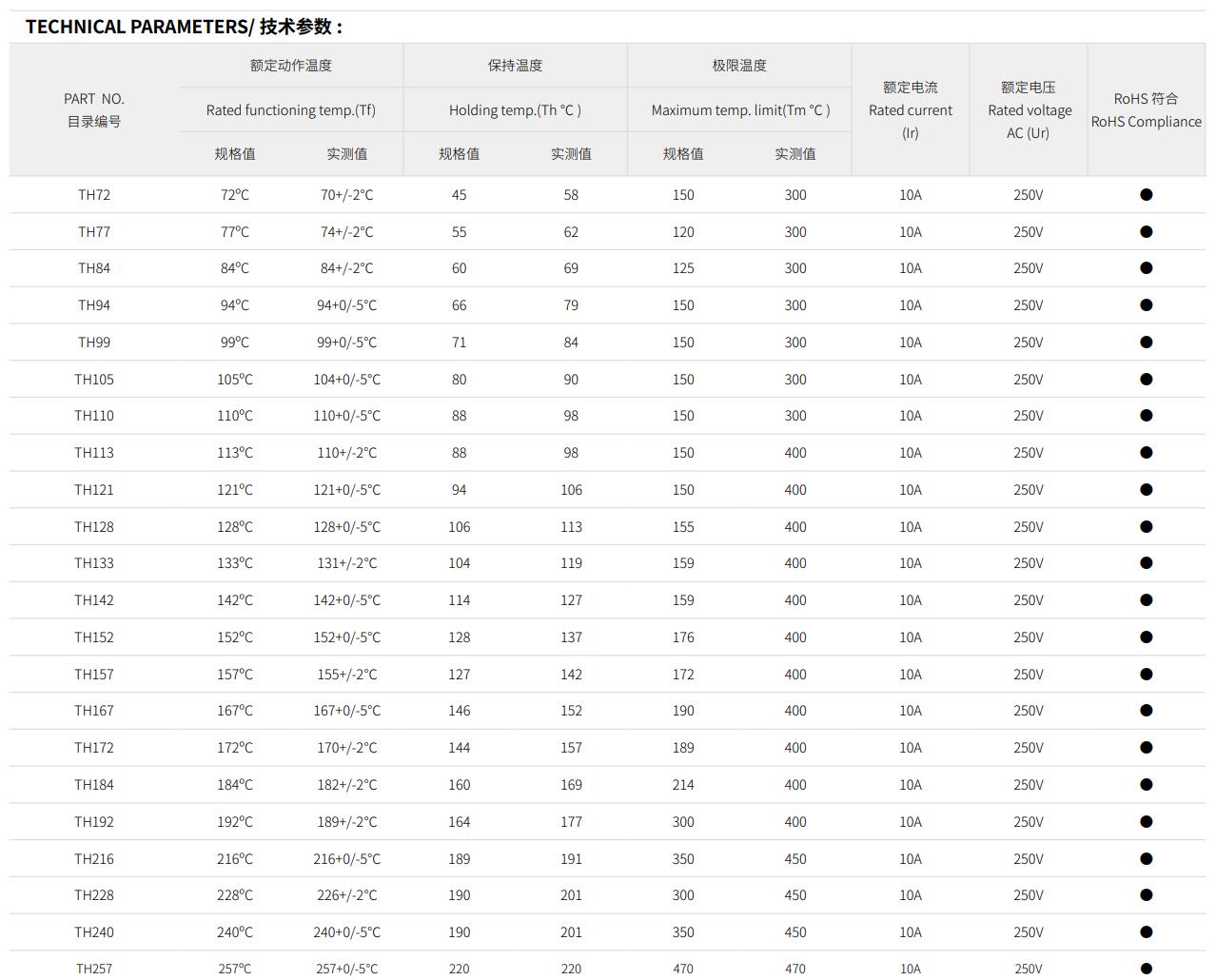Click the PART NO. column header
This screenshot has width=1216, height=980.
(x=94, y=110)
